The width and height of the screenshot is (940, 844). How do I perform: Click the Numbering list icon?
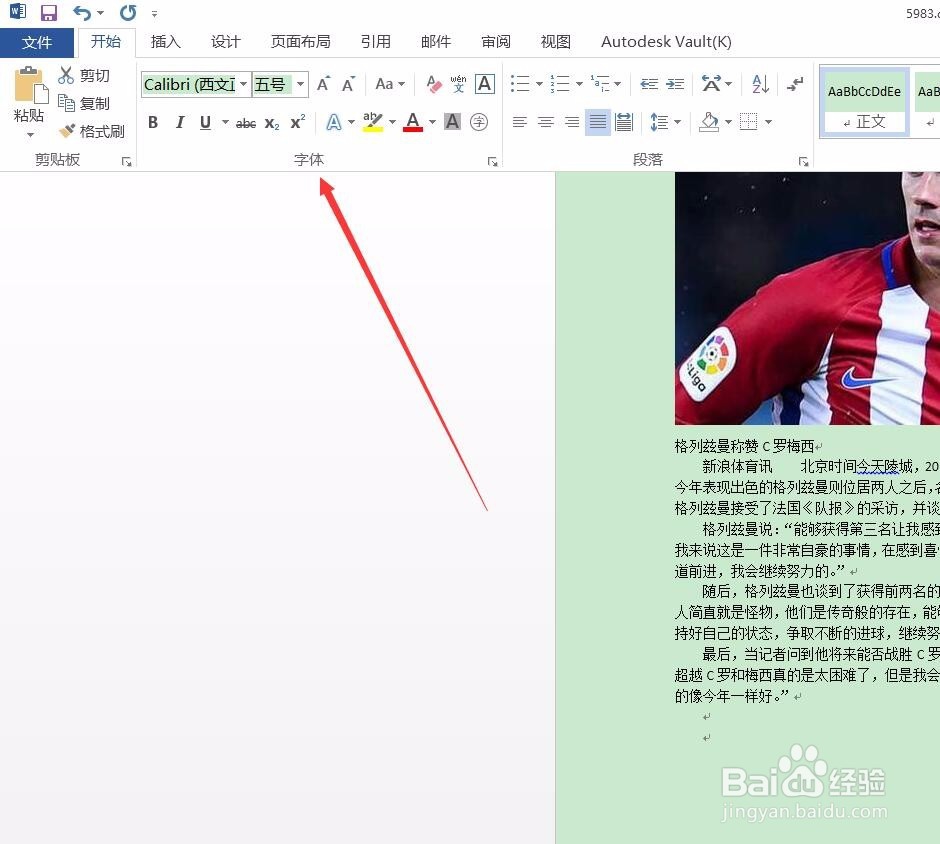click(560, 84)
